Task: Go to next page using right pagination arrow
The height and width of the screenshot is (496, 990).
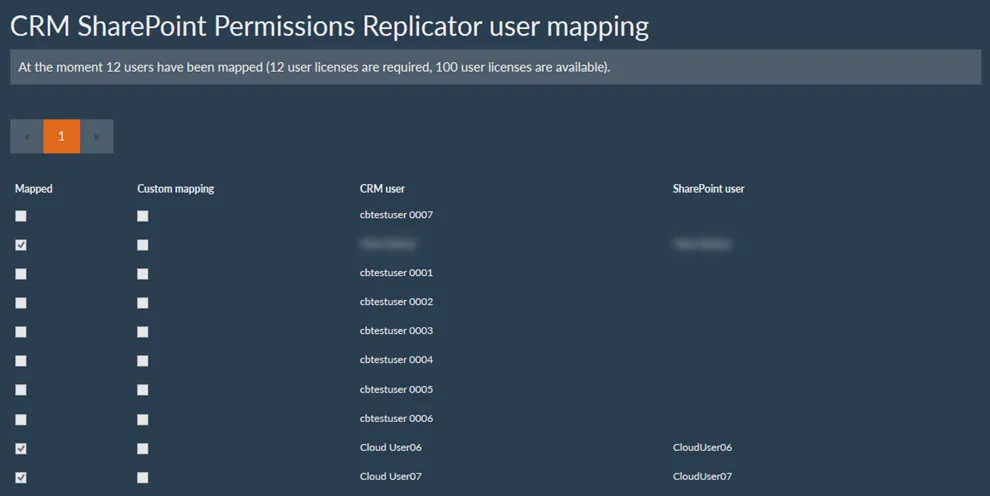Action: coord(96,137)
